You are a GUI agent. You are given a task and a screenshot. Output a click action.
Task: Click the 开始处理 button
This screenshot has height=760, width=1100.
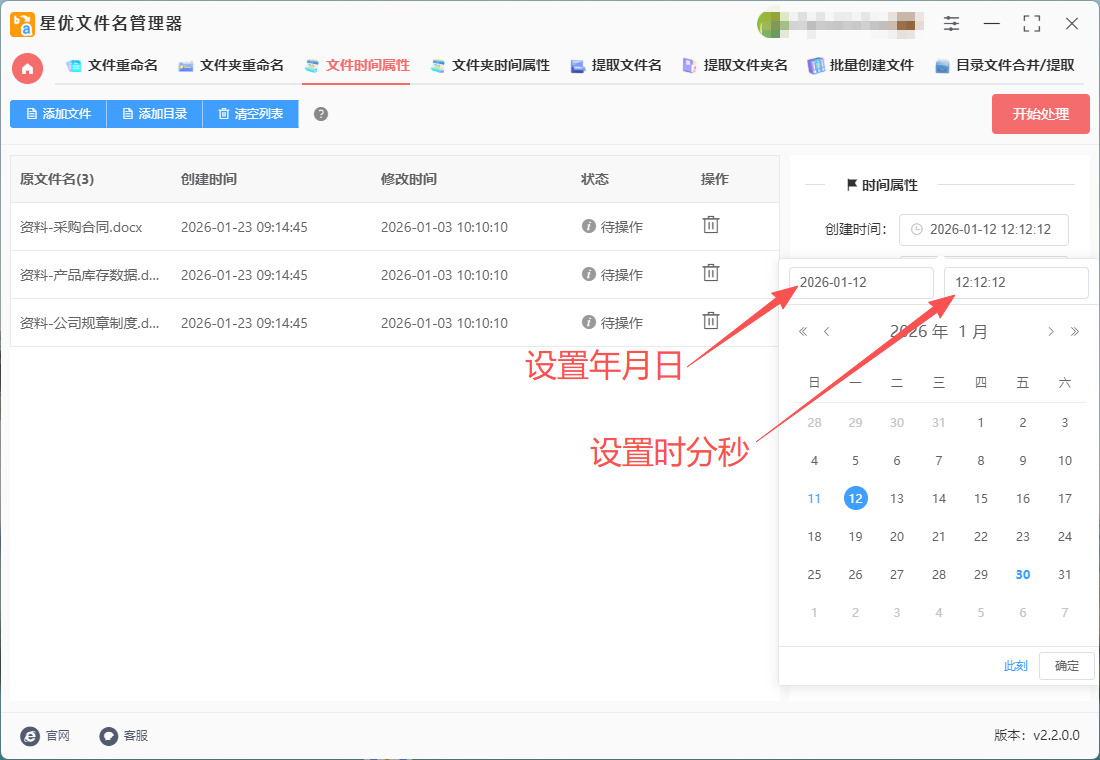tap(1040, 114)
